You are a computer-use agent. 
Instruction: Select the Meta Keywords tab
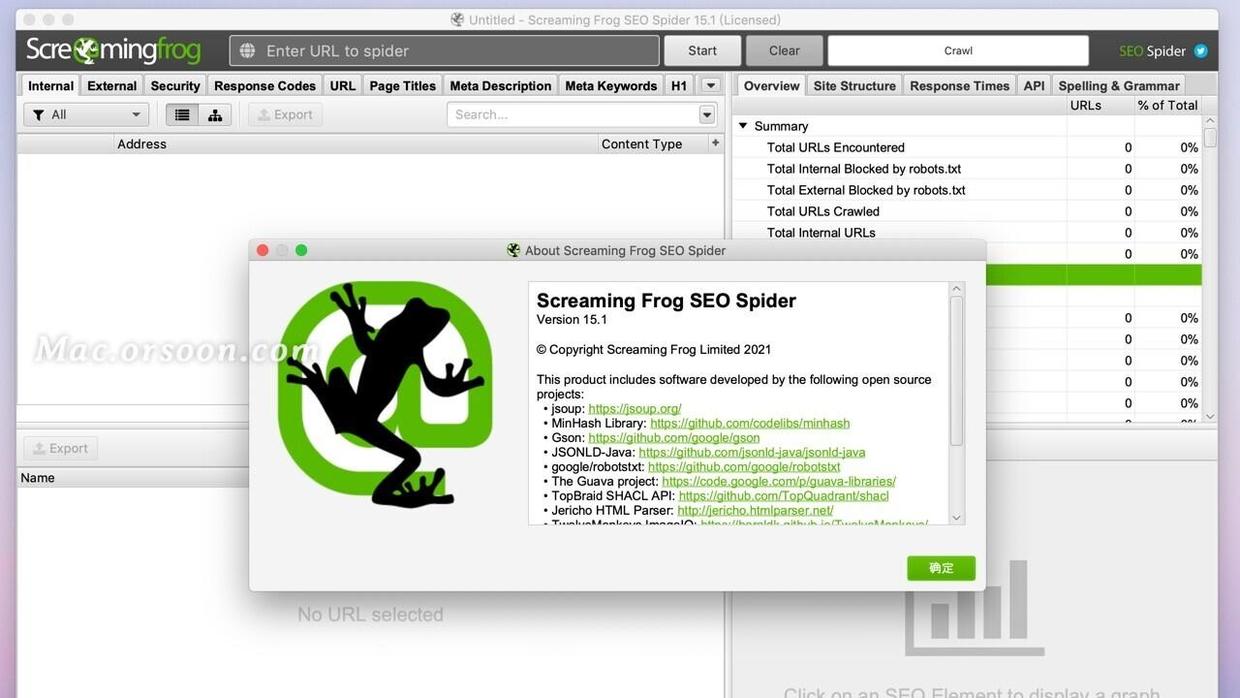coord(611,86)
